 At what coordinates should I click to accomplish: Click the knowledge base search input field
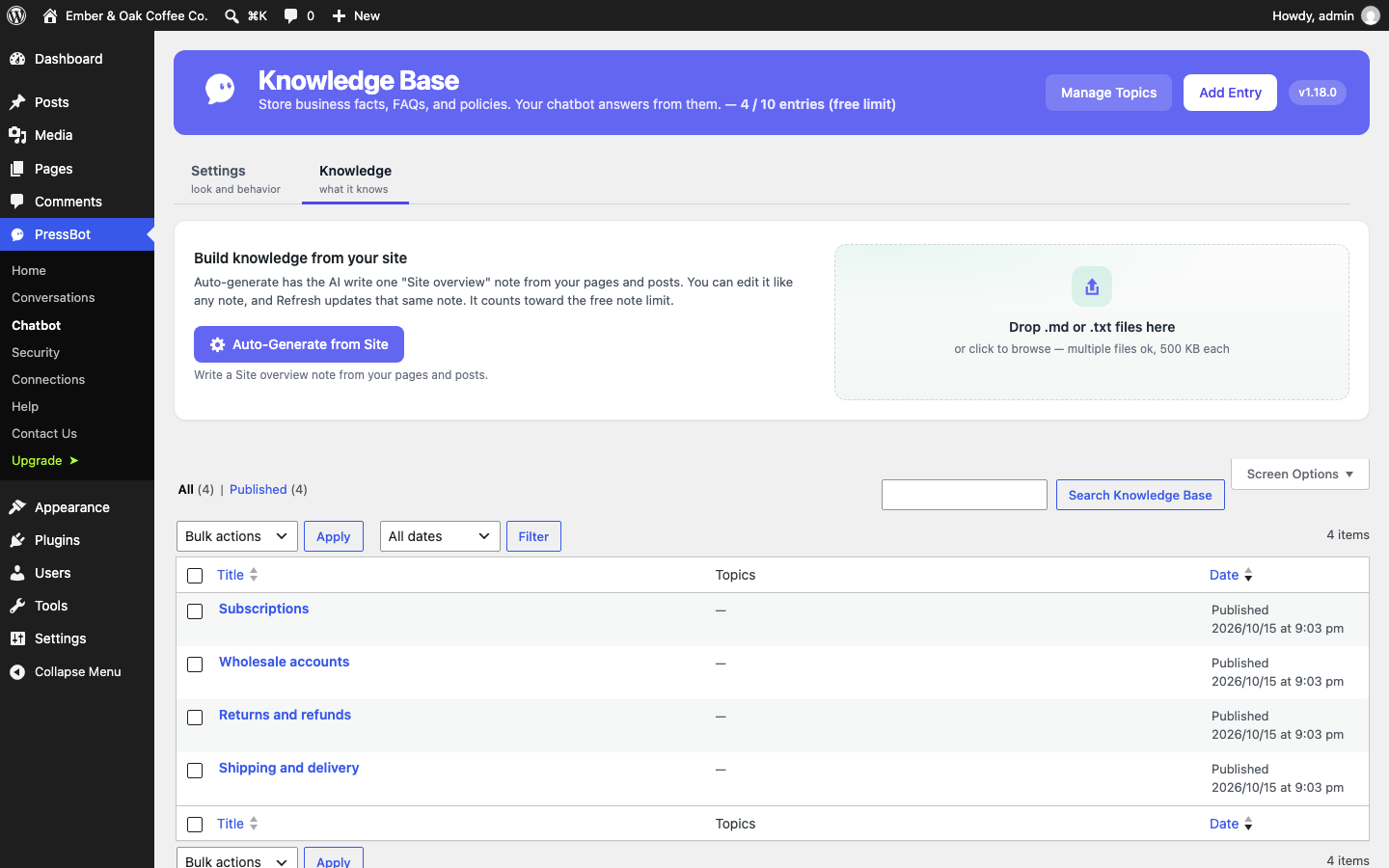pyautogui.click(x=965, y=495)
